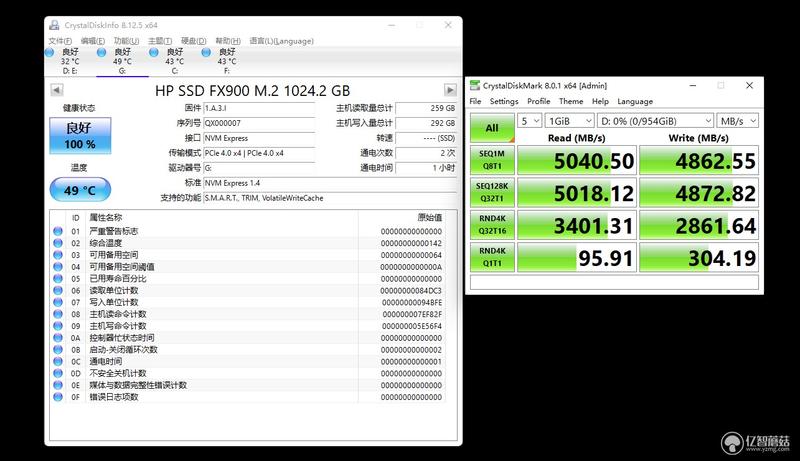This screenshot has width=800, height=461.
Task: Open Language menu in CrystalDiskMark
Action: [x=635, y=101]
